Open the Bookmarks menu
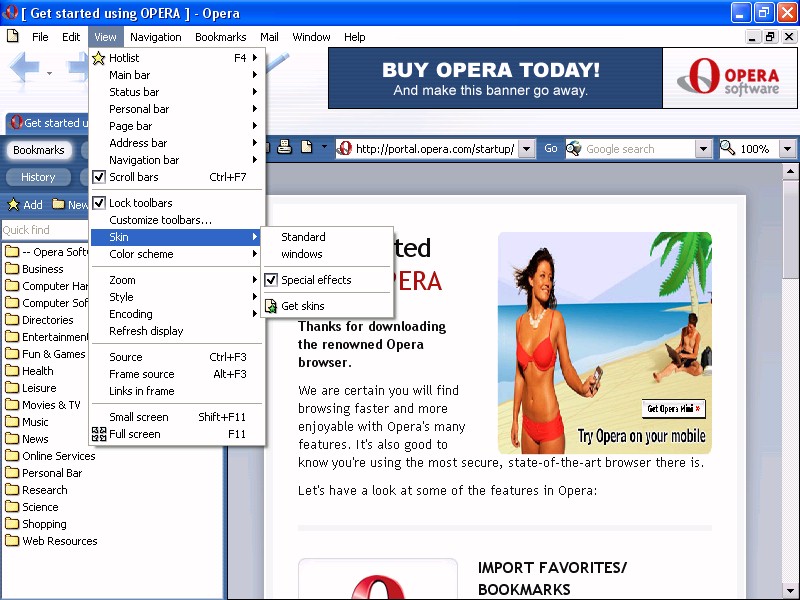The image size is (800, 600). pyautogui.click(x=220, y=37)
